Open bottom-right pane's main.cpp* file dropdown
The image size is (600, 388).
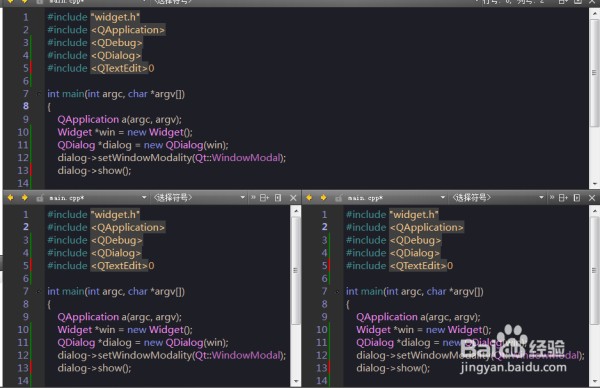pos(396,198)
